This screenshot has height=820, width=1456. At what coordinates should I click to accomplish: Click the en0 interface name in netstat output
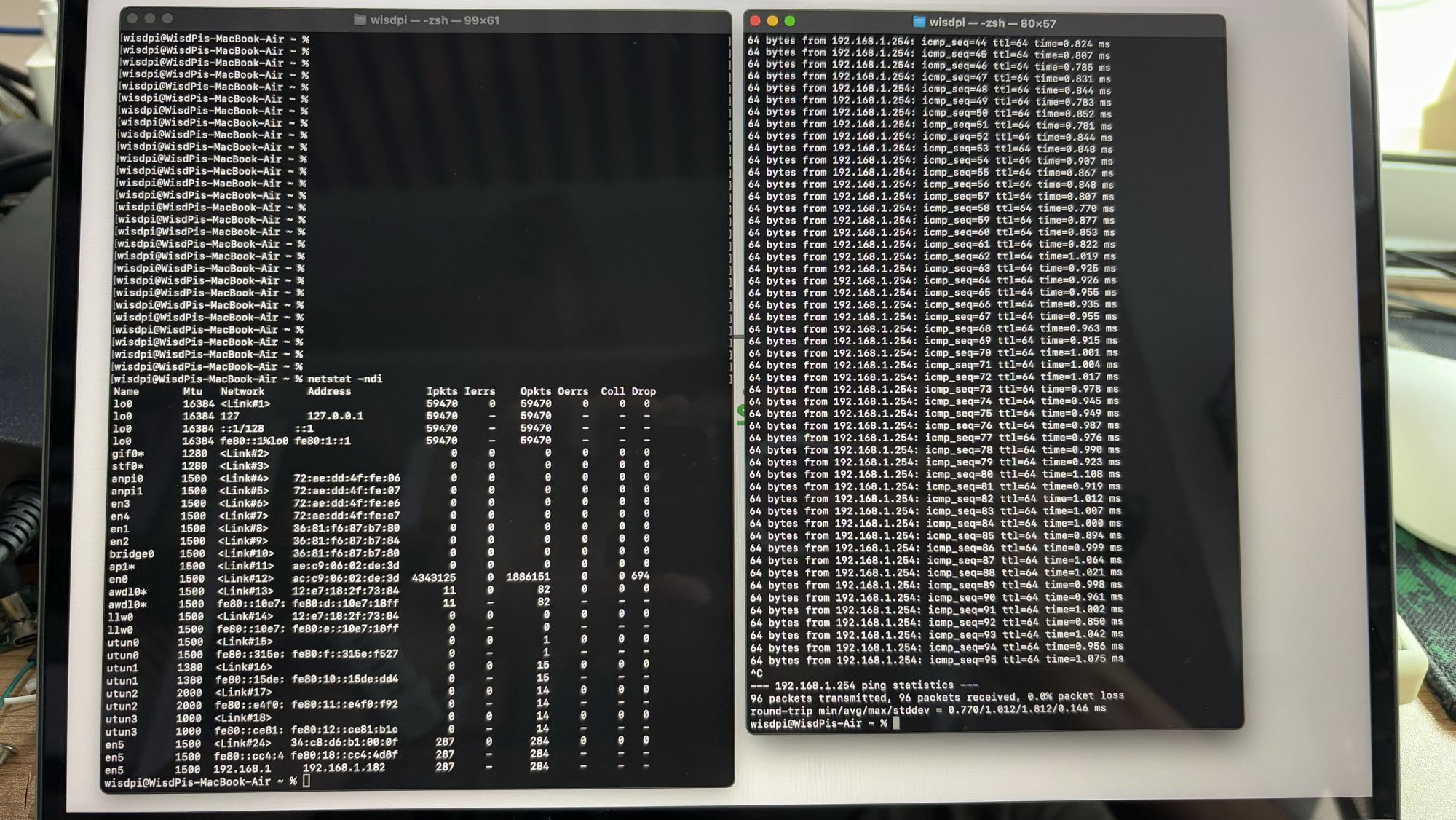pyautogui.click(x=118, y=579)
